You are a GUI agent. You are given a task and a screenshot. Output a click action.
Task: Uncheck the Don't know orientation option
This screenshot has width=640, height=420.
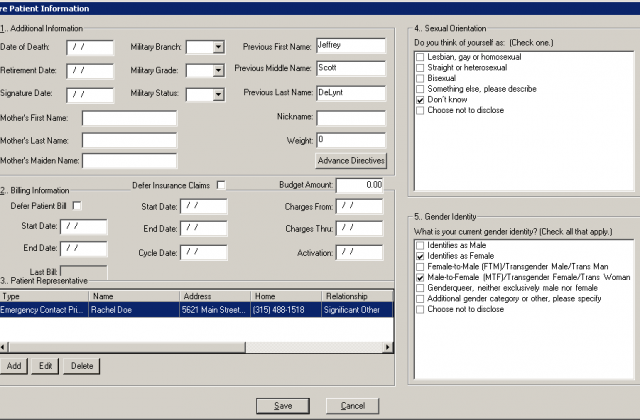coord(421,101)
